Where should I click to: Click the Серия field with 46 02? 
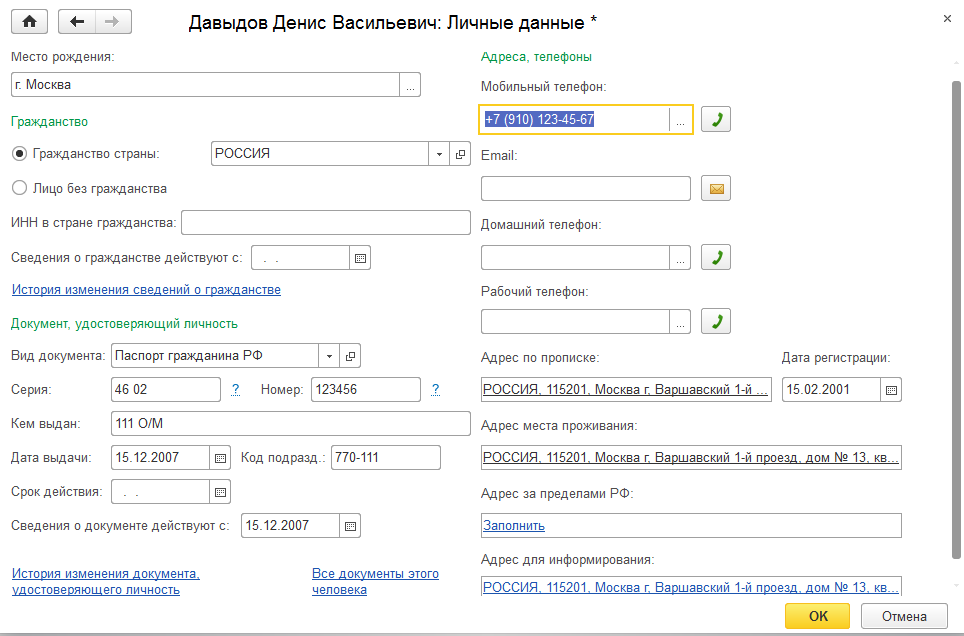click(x=166, y=390)
